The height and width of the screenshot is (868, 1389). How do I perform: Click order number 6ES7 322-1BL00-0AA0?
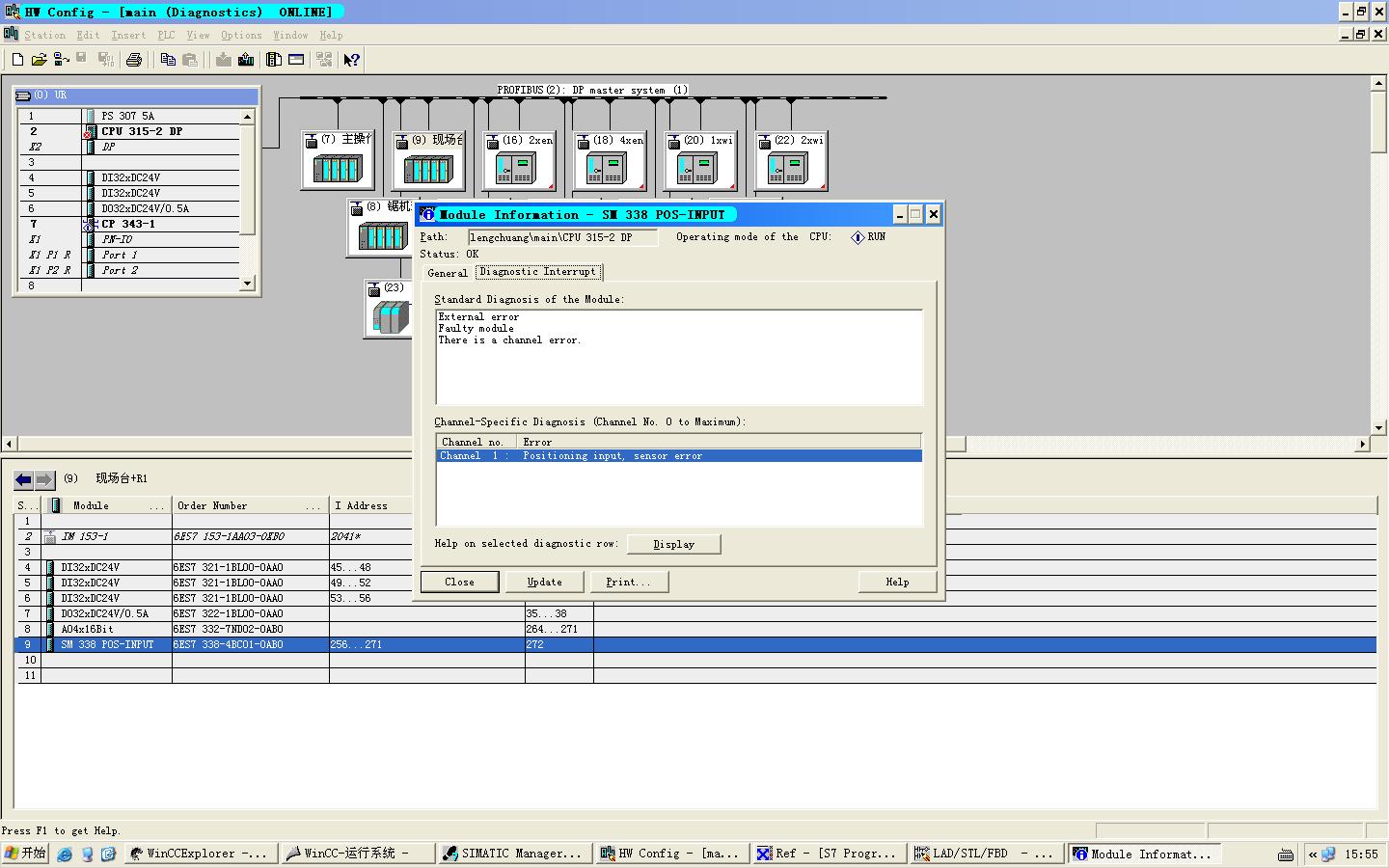(x=230, y=613)
